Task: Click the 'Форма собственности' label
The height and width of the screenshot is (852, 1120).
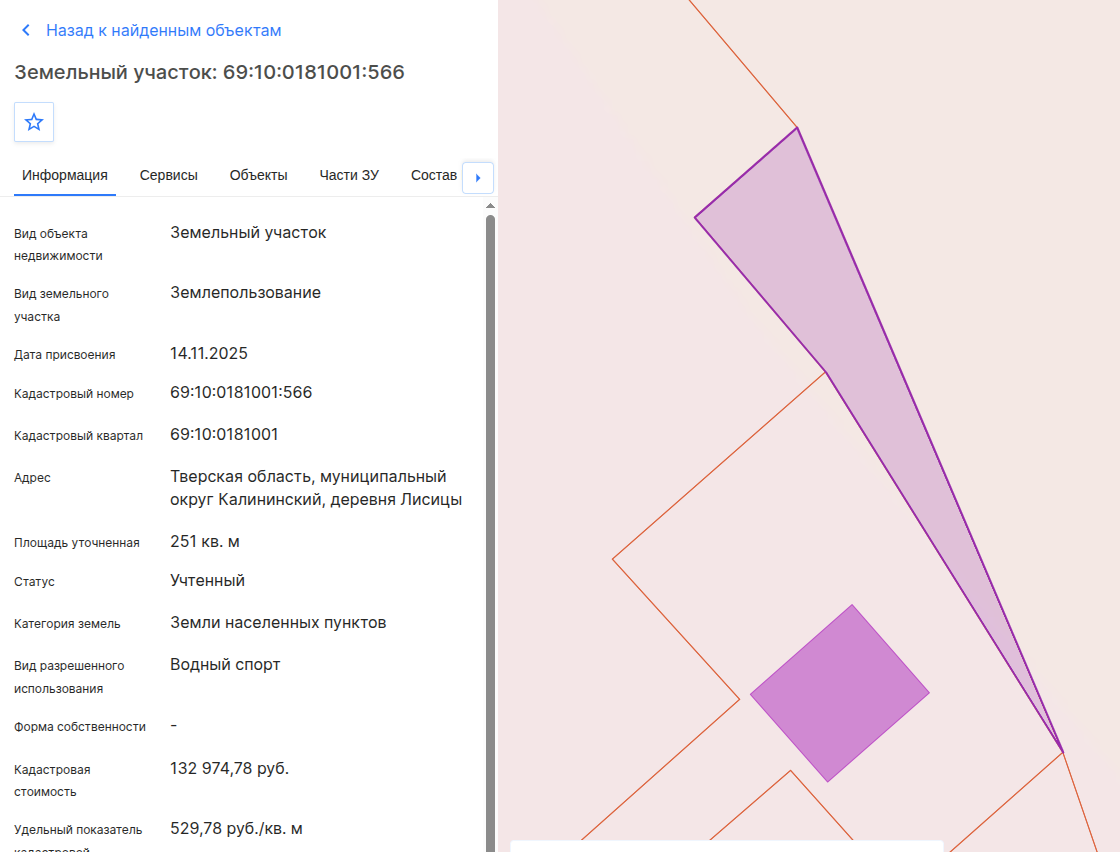Action: (80, 727)
